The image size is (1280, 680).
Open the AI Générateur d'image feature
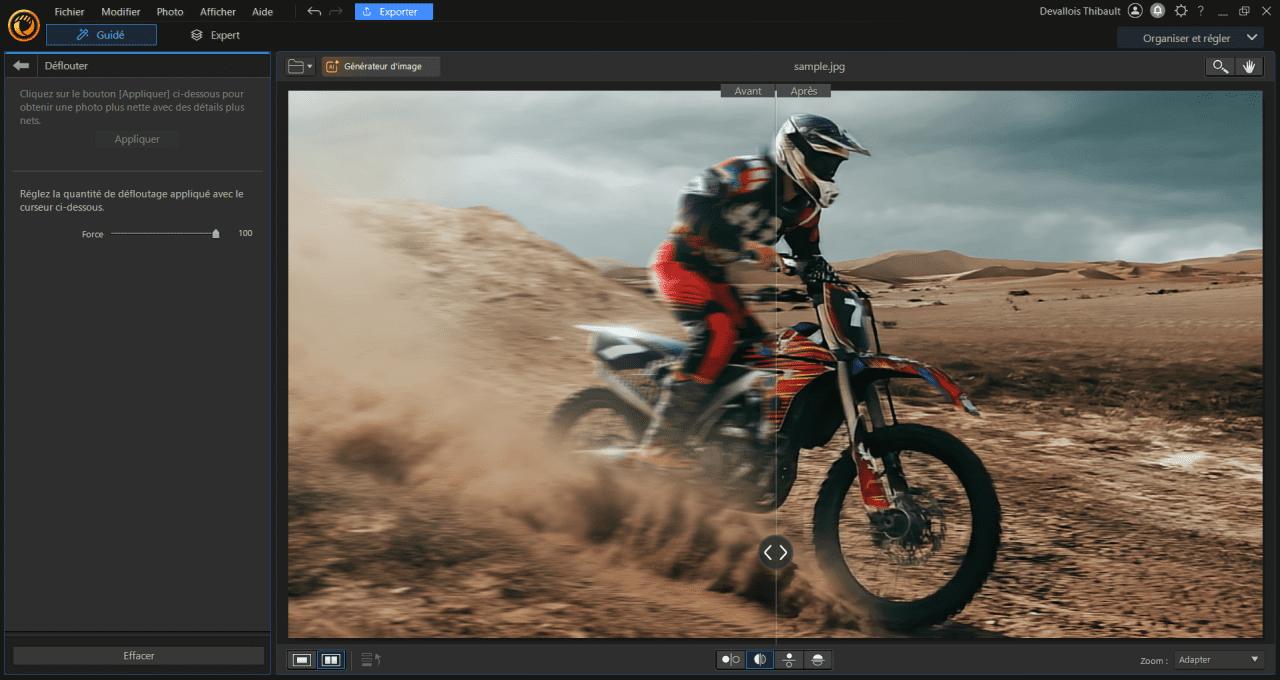click(x=380, y=66)
